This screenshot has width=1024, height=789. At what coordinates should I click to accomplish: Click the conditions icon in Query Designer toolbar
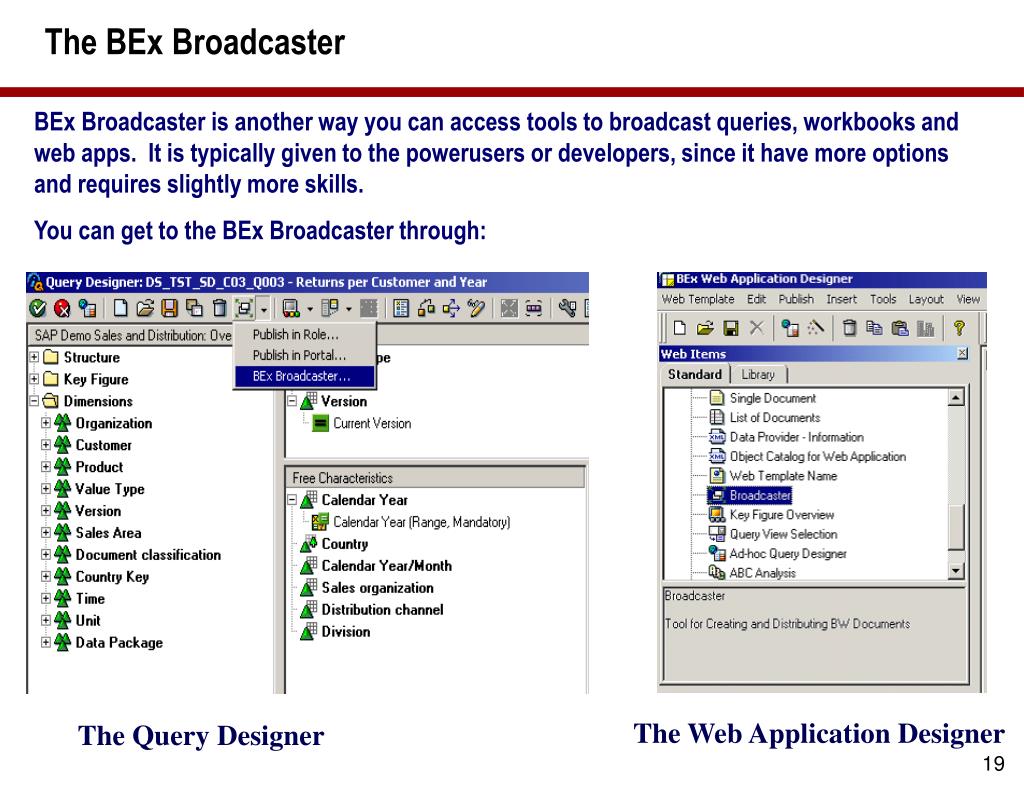pos(330,308)
